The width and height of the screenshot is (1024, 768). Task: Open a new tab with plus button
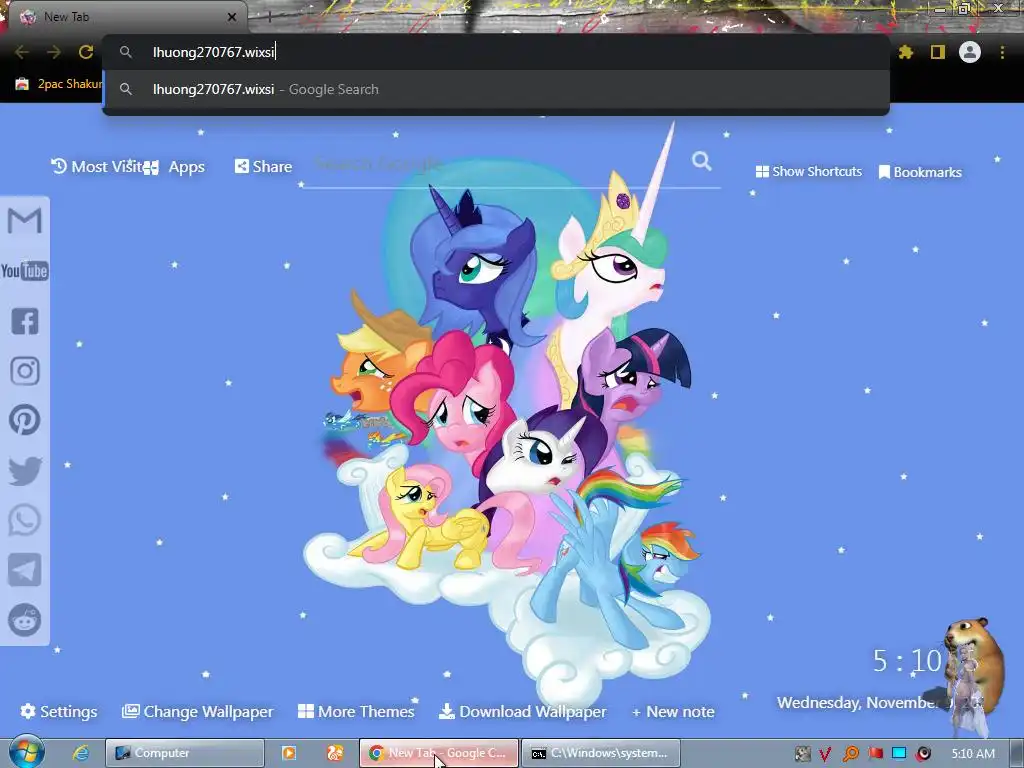[269, 18]
